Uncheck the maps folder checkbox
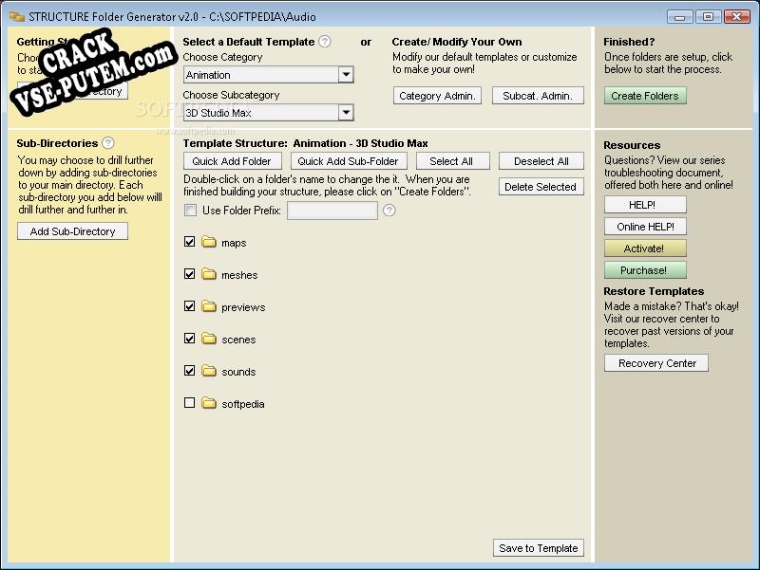Screen dimensions: 760x570 pyautogui.click(x=190, y=241)
